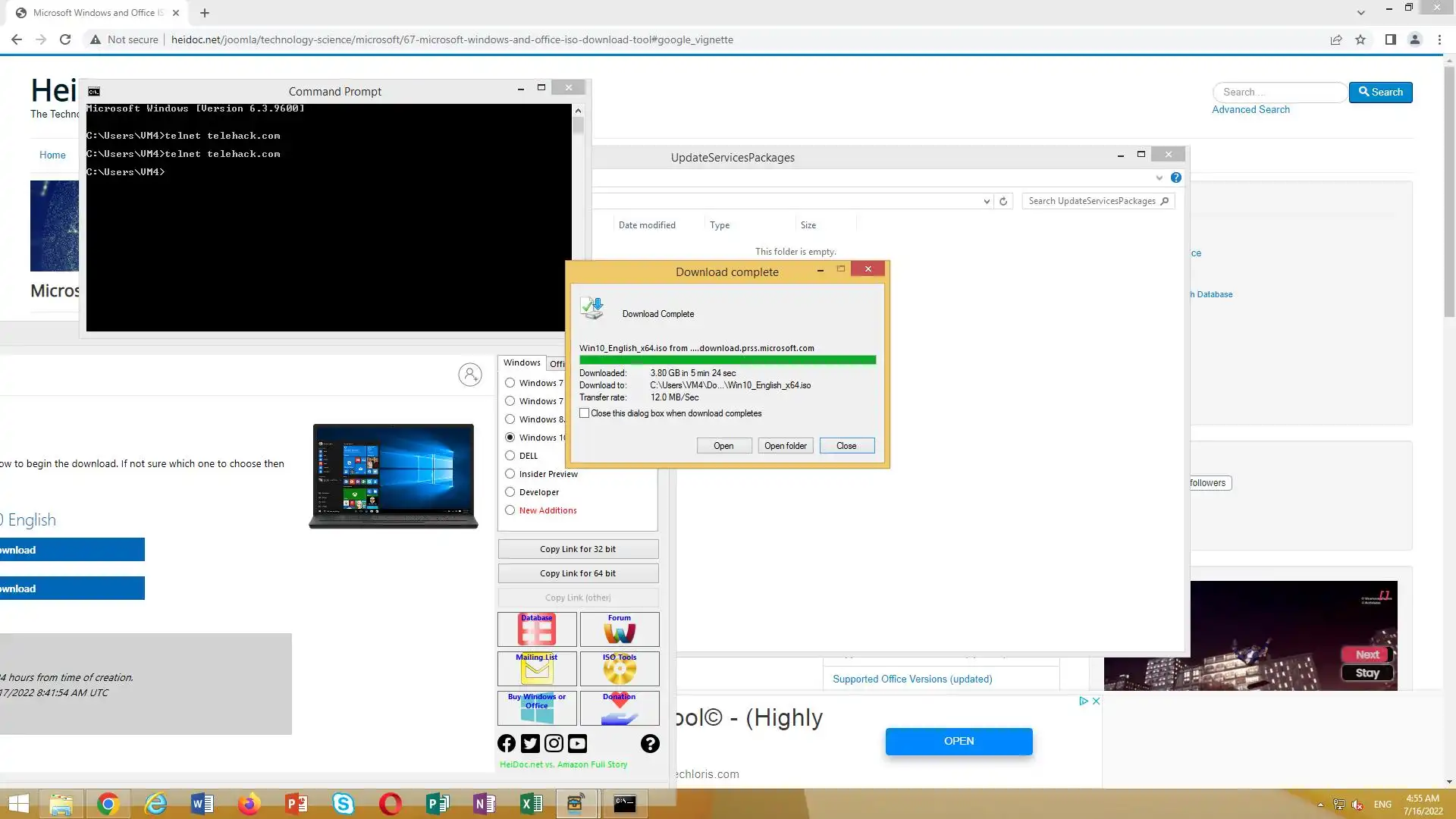Open the Forum icon tile
This screenshot has width=1456, height=819.
pyautogui.click(x=619, y=629)
